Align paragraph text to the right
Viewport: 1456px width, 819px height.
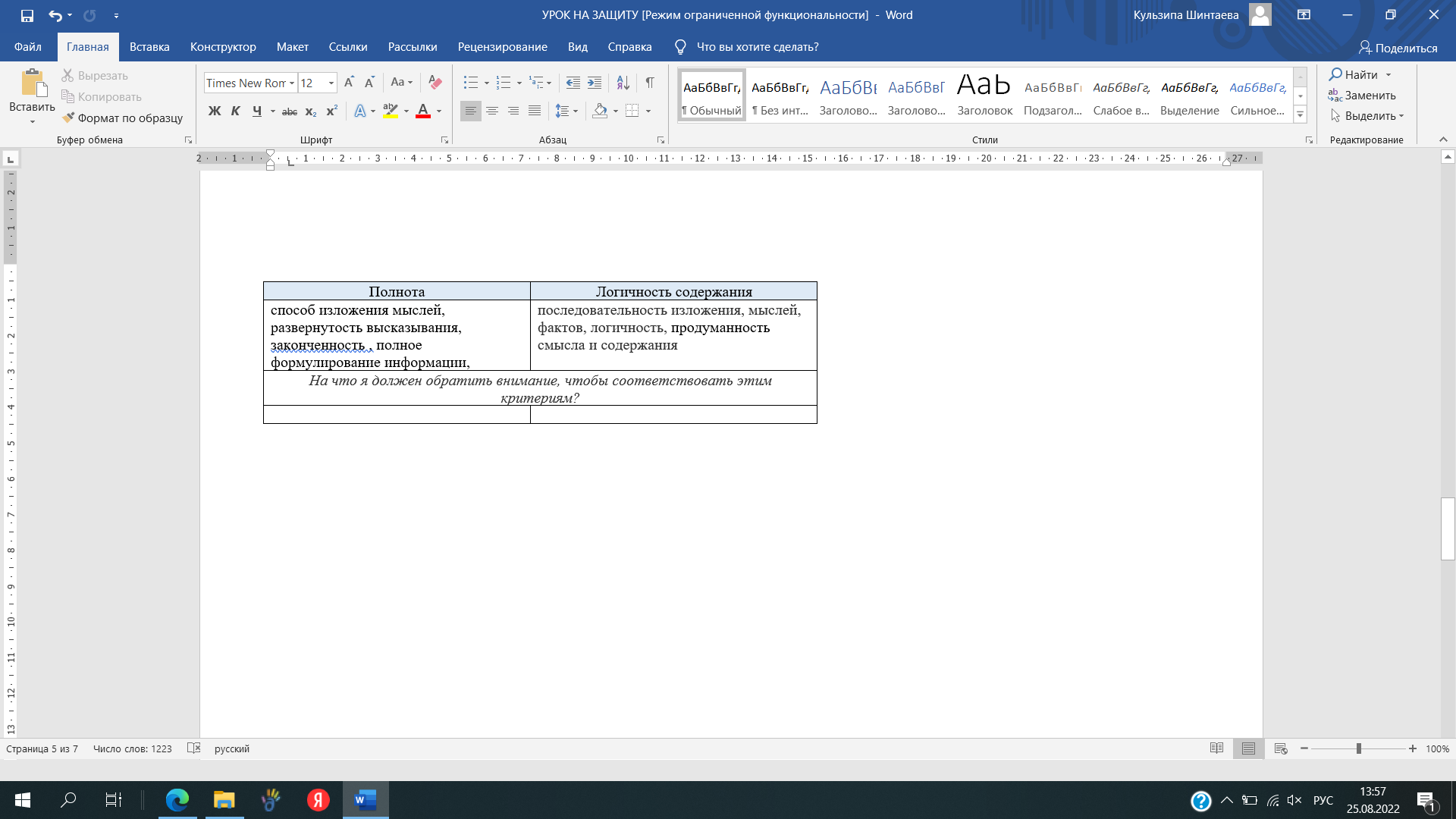click(x=513, y=111)
